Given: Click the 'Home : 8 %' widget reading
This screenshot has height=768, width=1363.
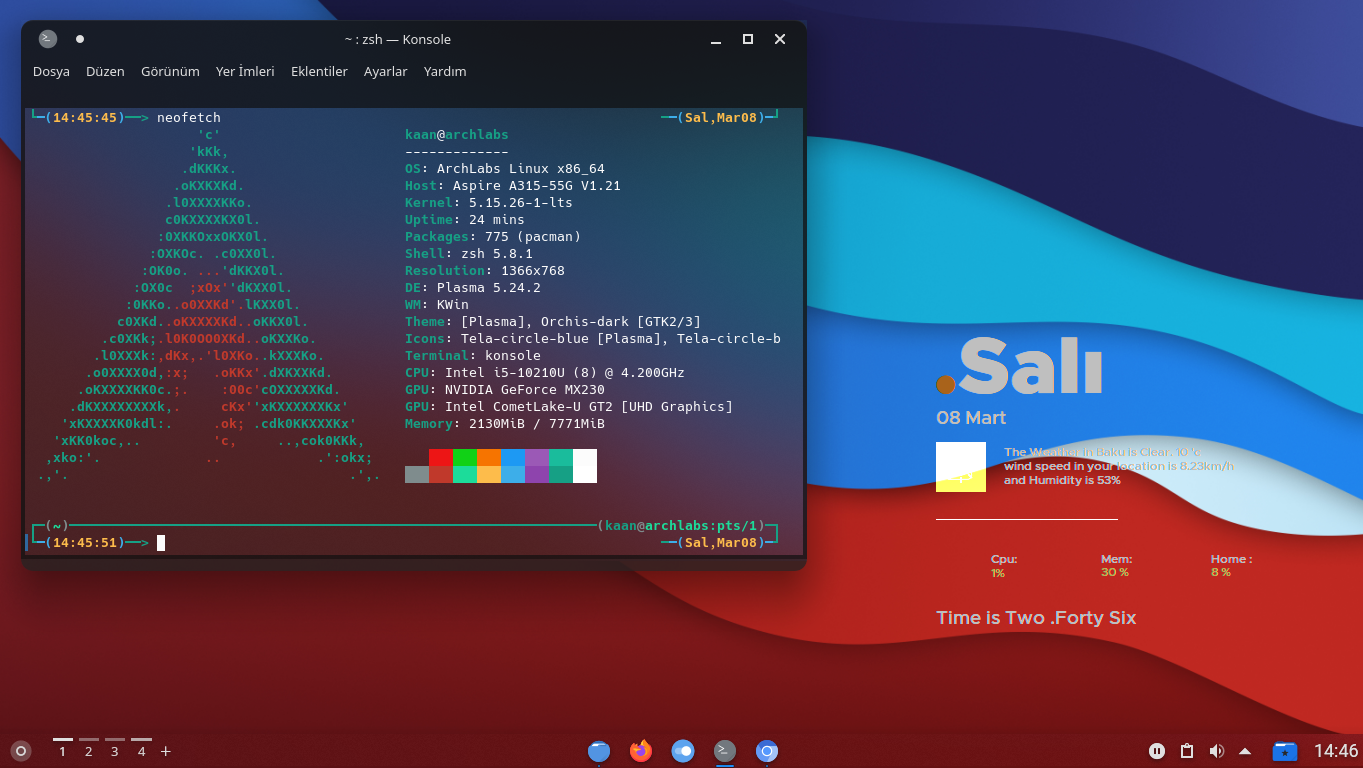Looking at the screenshot, I should (x=1231, y=566).
